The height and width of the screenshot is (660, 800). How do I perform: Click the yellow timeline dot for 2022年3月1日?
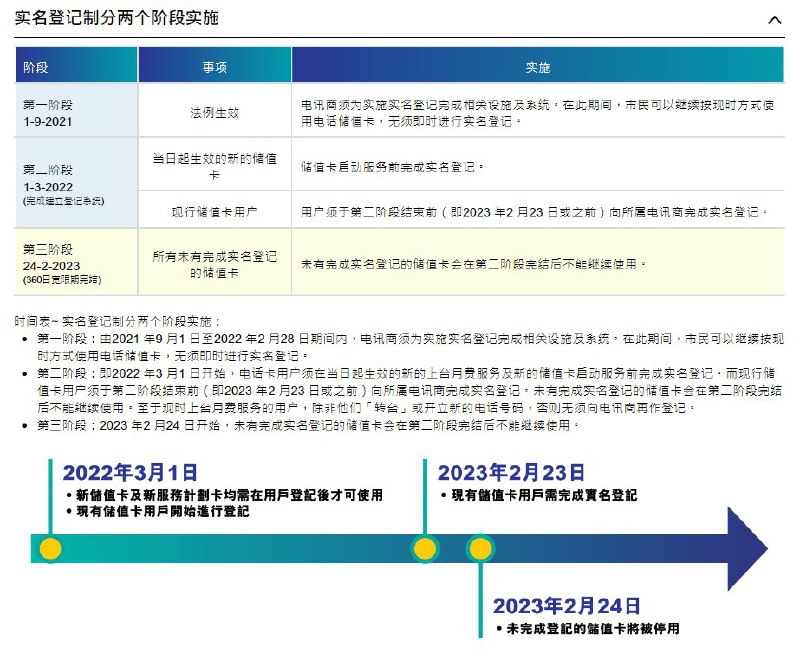(x=50, y=548)
